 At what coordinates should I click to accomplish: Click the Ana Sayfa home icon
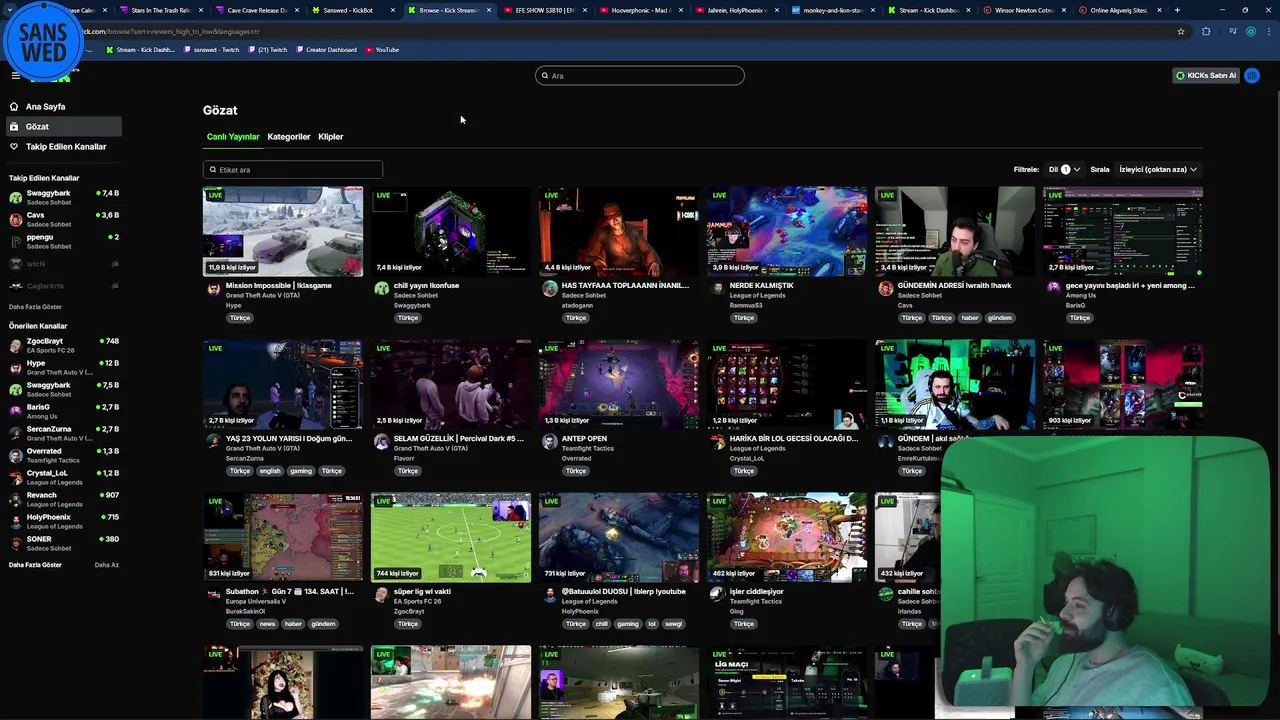pos(14,106)
